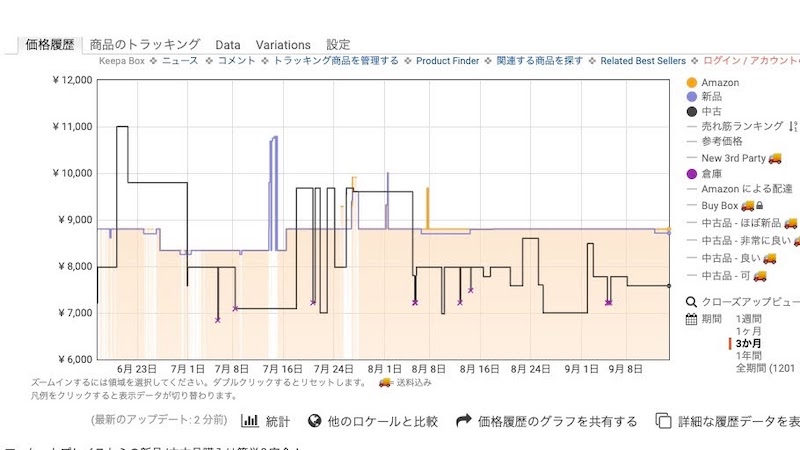
Task: Toggle the 売れ筋ランキング data series
Action: (x=742, y=126)
